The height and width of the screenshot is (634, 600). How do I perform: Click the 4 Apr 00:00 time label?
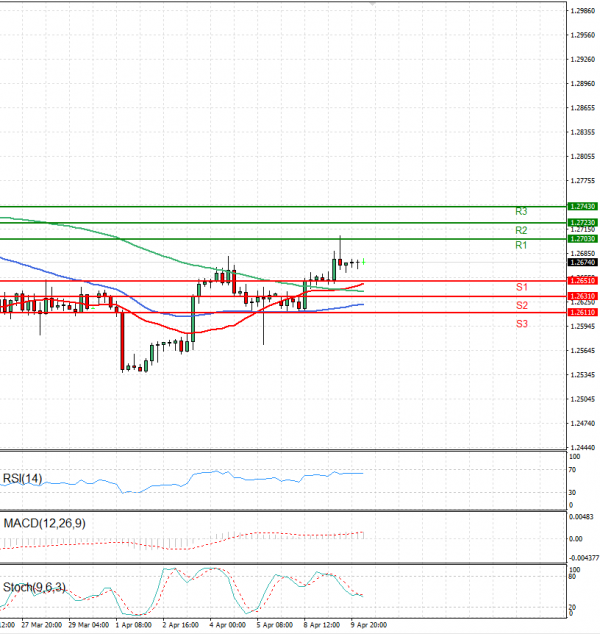[228, 625]
